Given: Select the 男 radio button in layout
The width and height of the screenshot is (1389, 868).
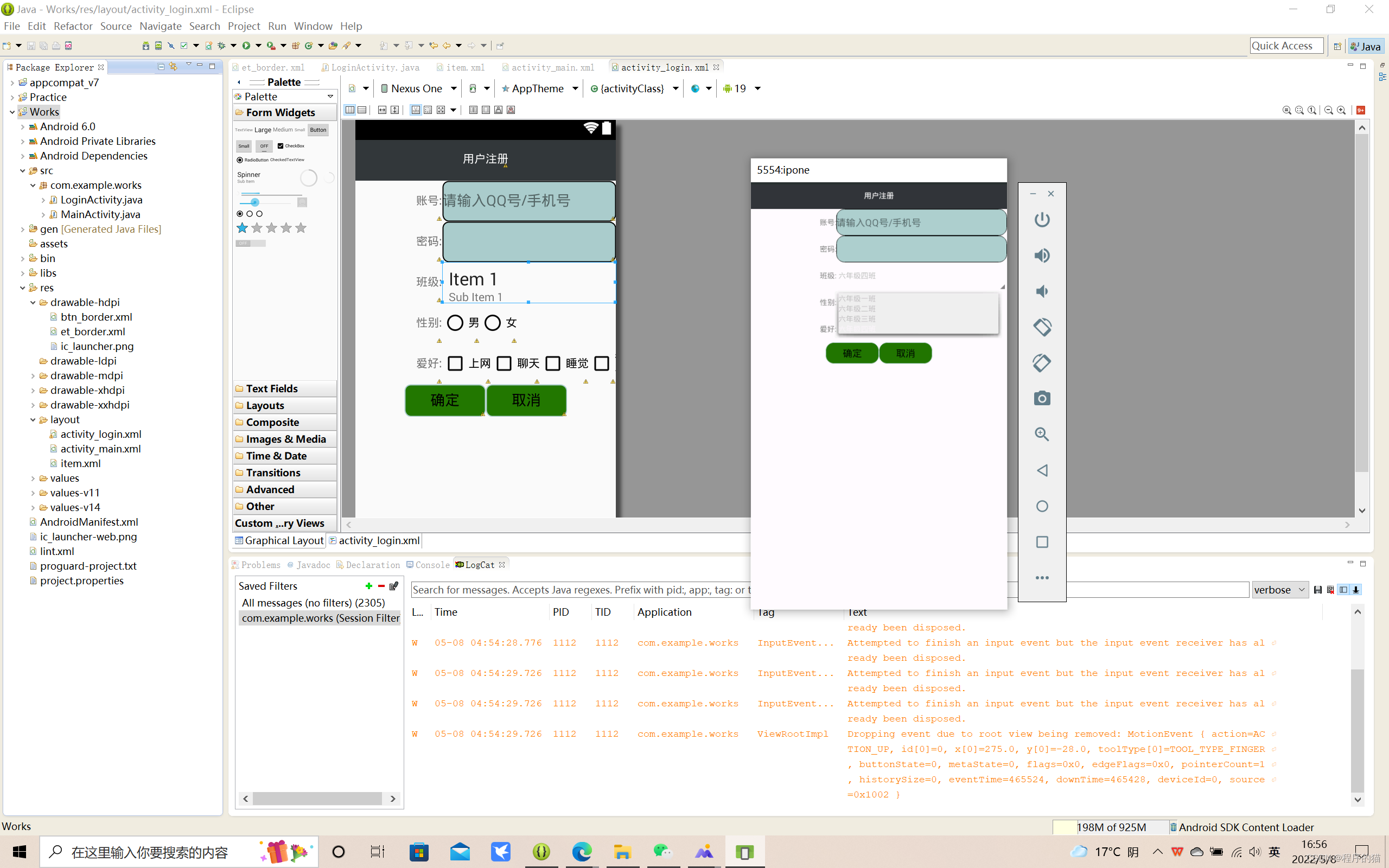Looking at the screenshot, I should [455, 323].
